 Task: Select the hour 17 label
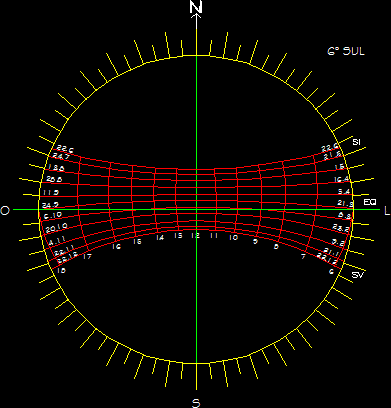[87, 257]
